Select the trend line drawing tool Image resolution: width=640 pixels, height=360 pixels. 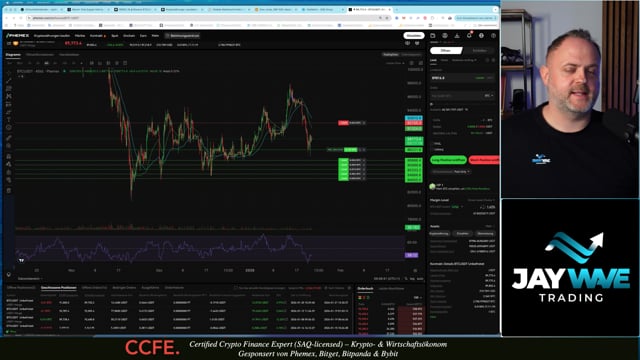coord(9,81)
